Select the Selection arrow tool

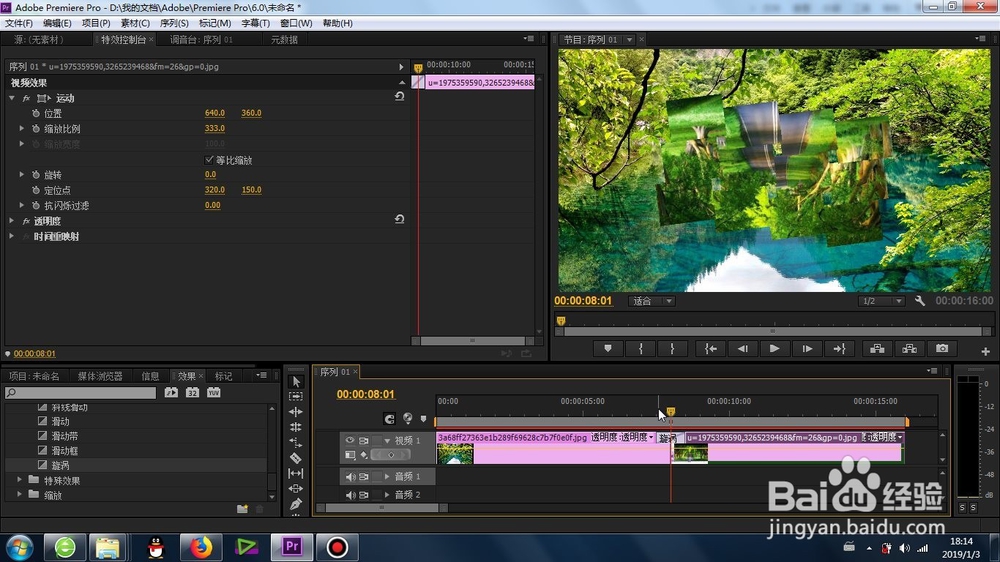point(296,381)
